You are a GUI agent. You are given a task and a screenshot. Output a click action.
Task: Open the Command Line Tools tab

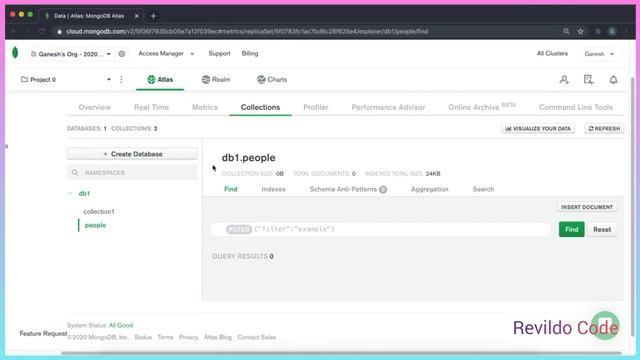(576, 107)
